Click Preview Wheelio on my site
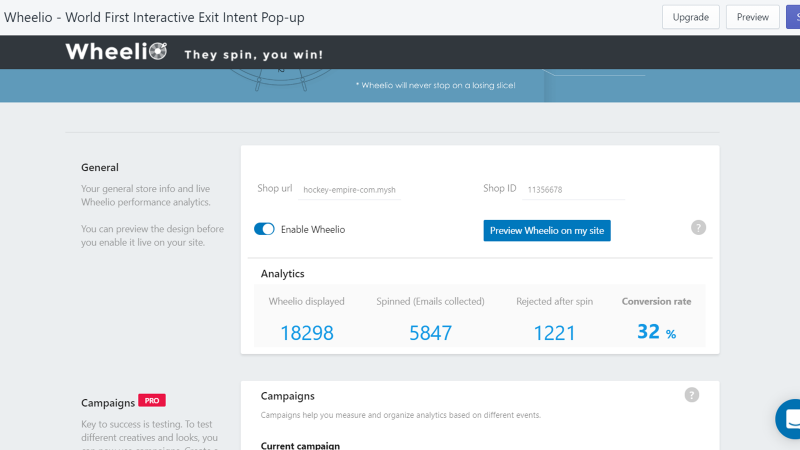 click(547, 231)
